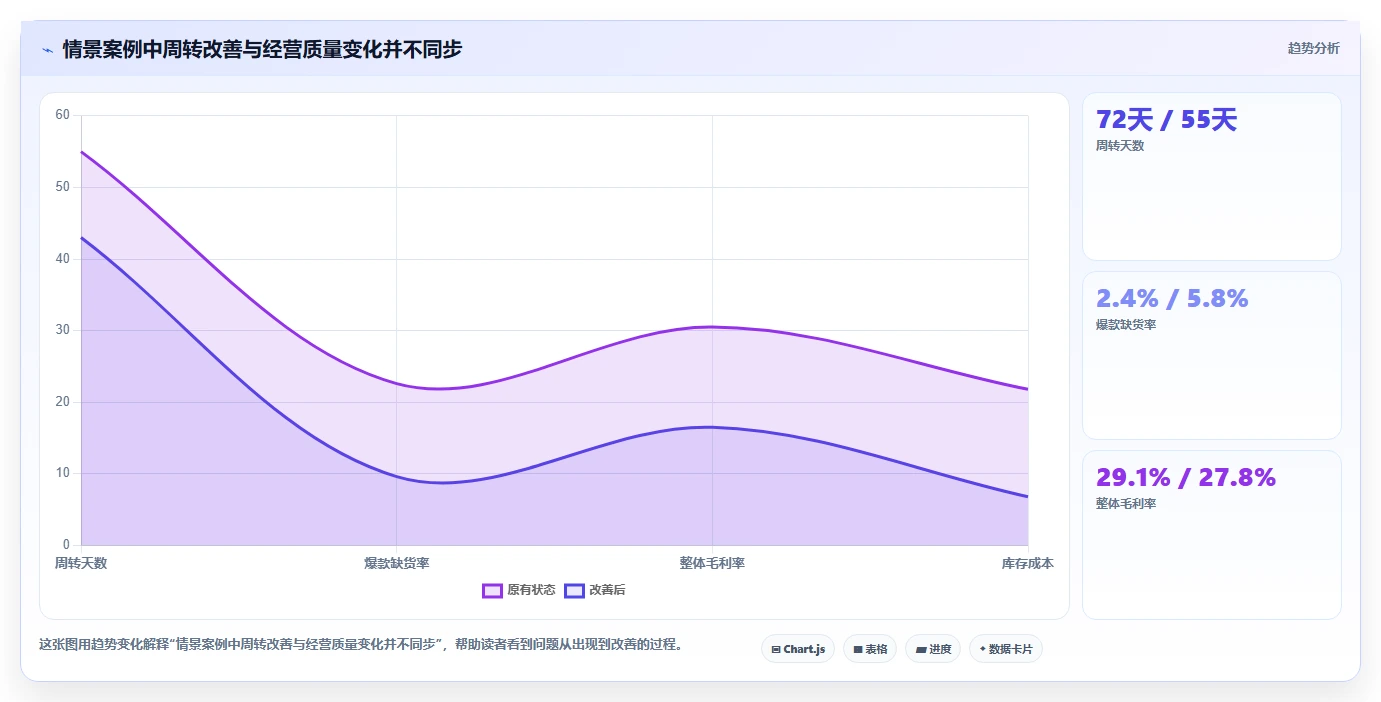Click the trend icon beside the title

pyautogui.click(x=47, y=49)
